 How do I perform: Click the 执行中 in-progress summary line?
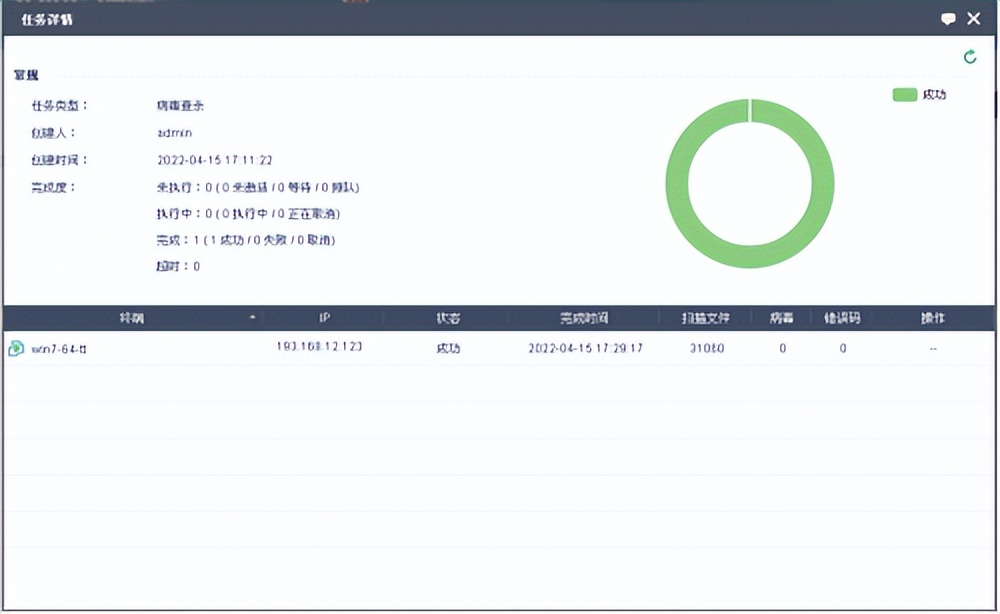[248, 214]
